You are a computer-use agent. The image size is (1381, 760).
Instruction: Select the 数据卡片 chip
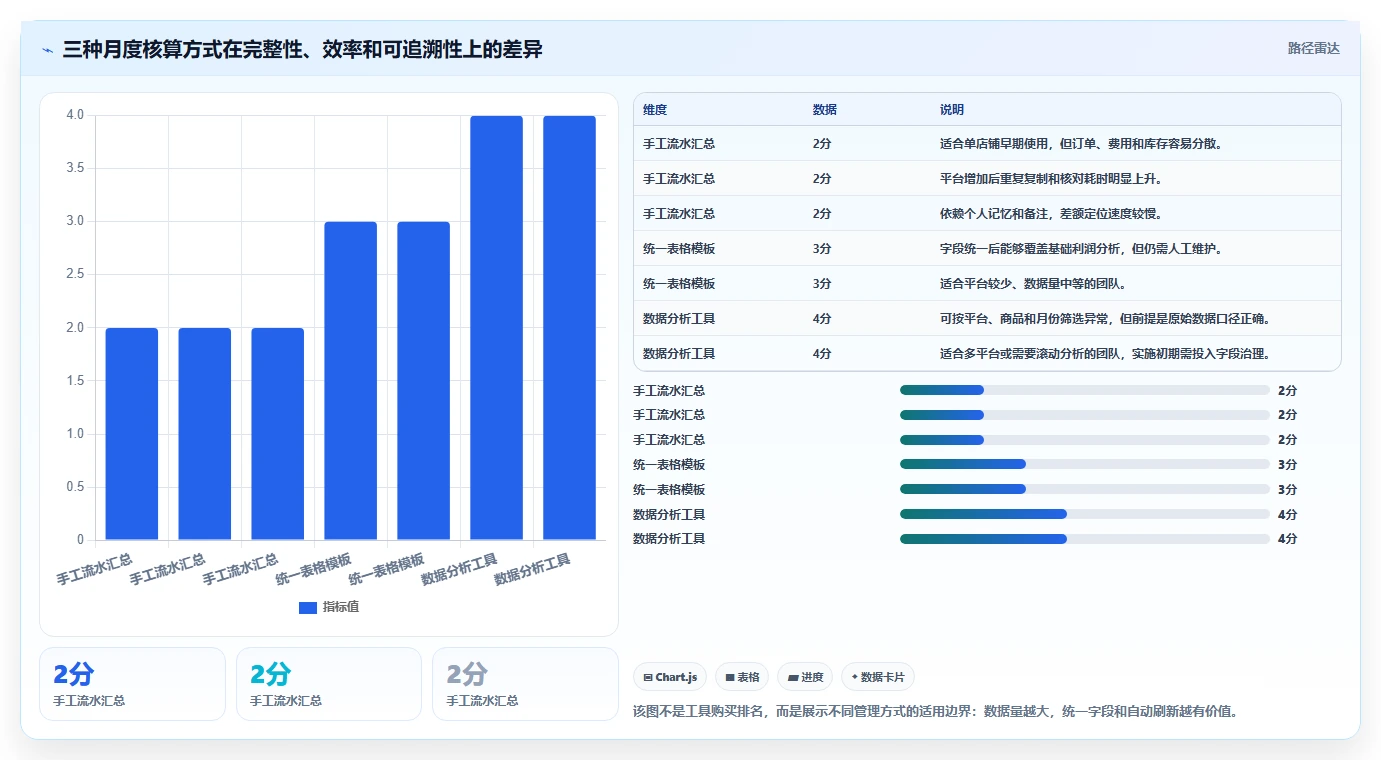pyautogui.click(x=877, y=677)
